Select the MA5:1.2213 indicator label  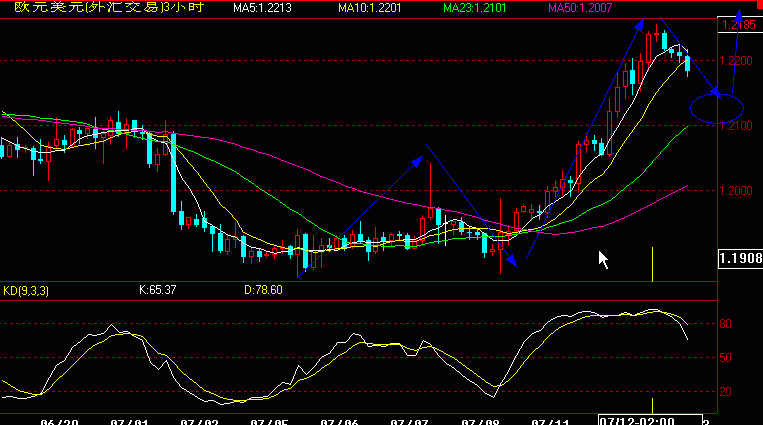pos(262,8)
